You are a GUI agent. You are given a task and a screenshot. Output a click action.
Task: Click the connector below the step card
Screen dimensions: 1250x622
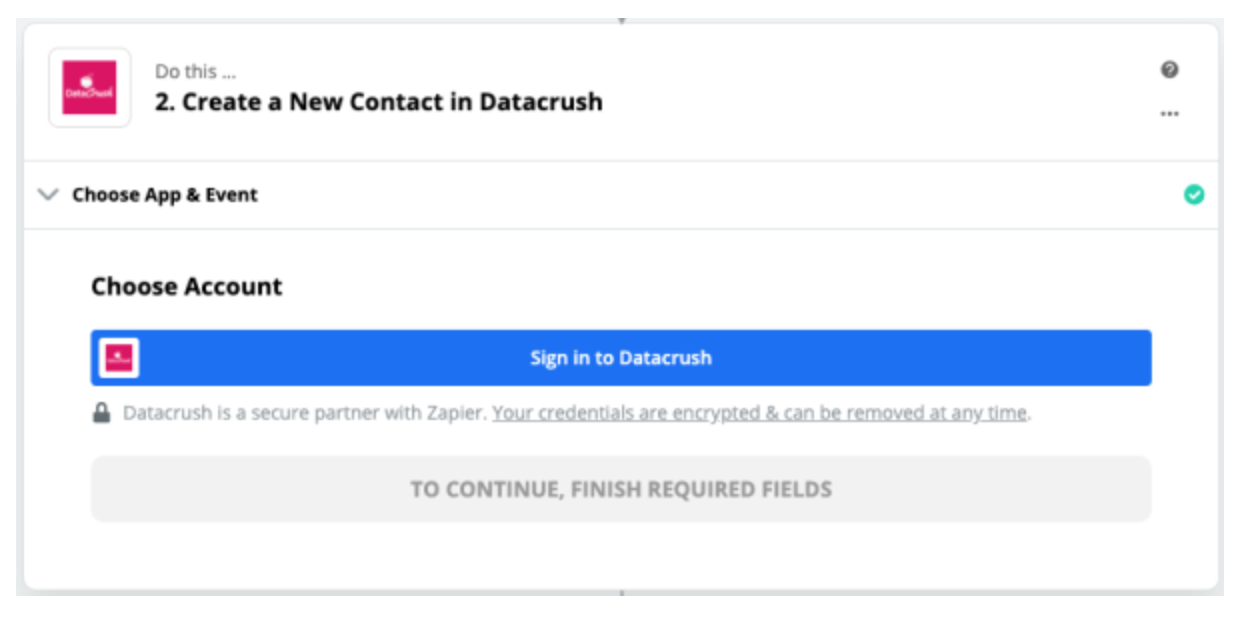621,594
